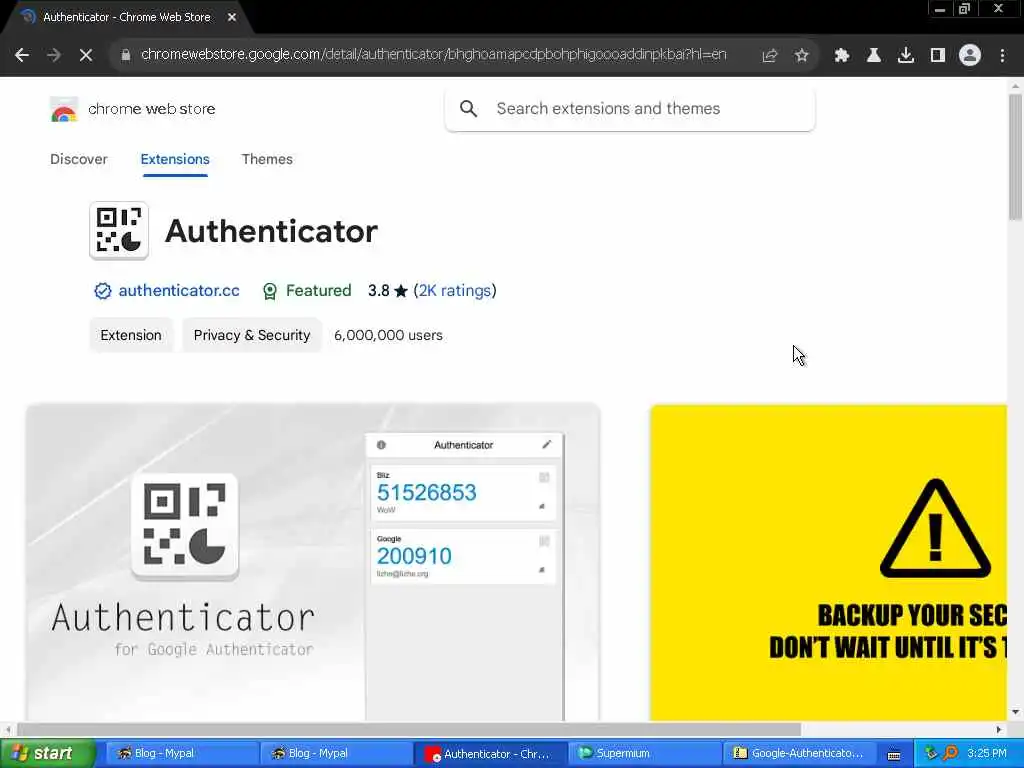Image resolution: width=1024 pixels, height=768 pixels.
Task: Click the Authenticator - Chr... taskbar item
Action: click(490, 753)
